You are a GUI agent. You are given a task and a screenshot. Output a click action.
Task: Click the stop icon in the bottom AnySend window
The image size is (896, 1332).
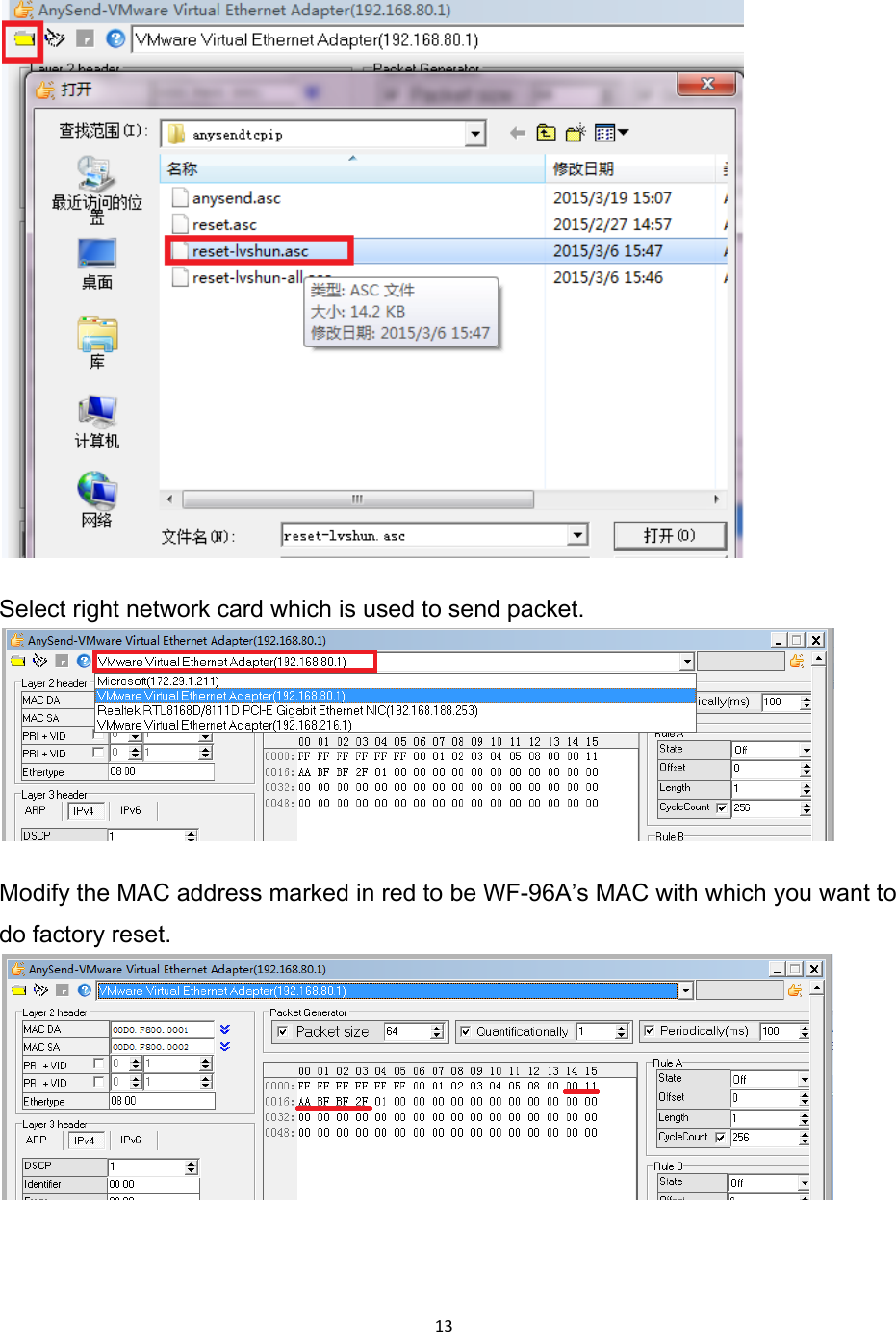62,990
